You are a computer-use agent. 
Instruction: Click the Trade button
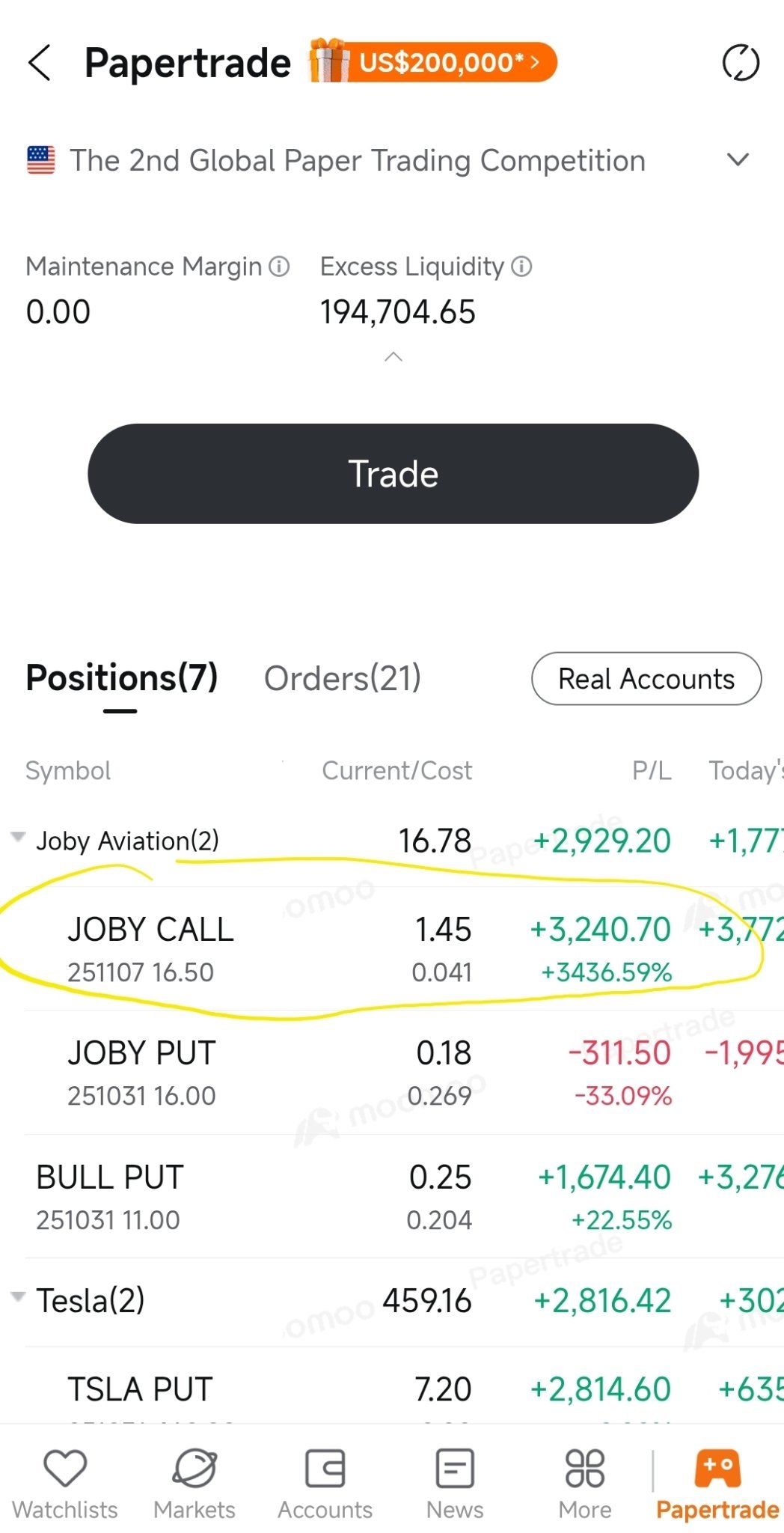pyautogui.click(x=393, y=474)
